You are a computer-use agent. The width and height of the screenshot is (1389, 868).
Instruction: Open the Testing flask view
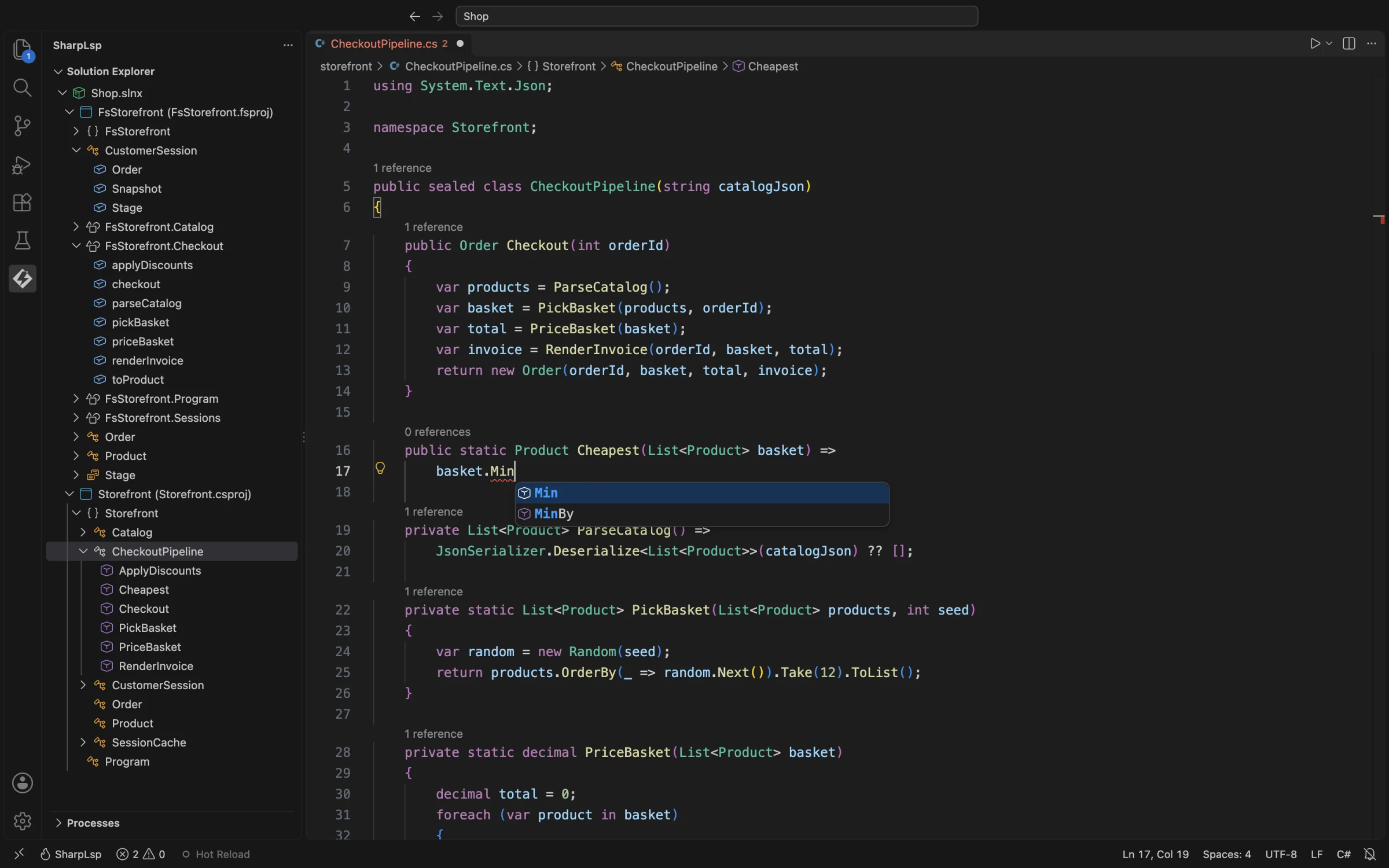23,241
